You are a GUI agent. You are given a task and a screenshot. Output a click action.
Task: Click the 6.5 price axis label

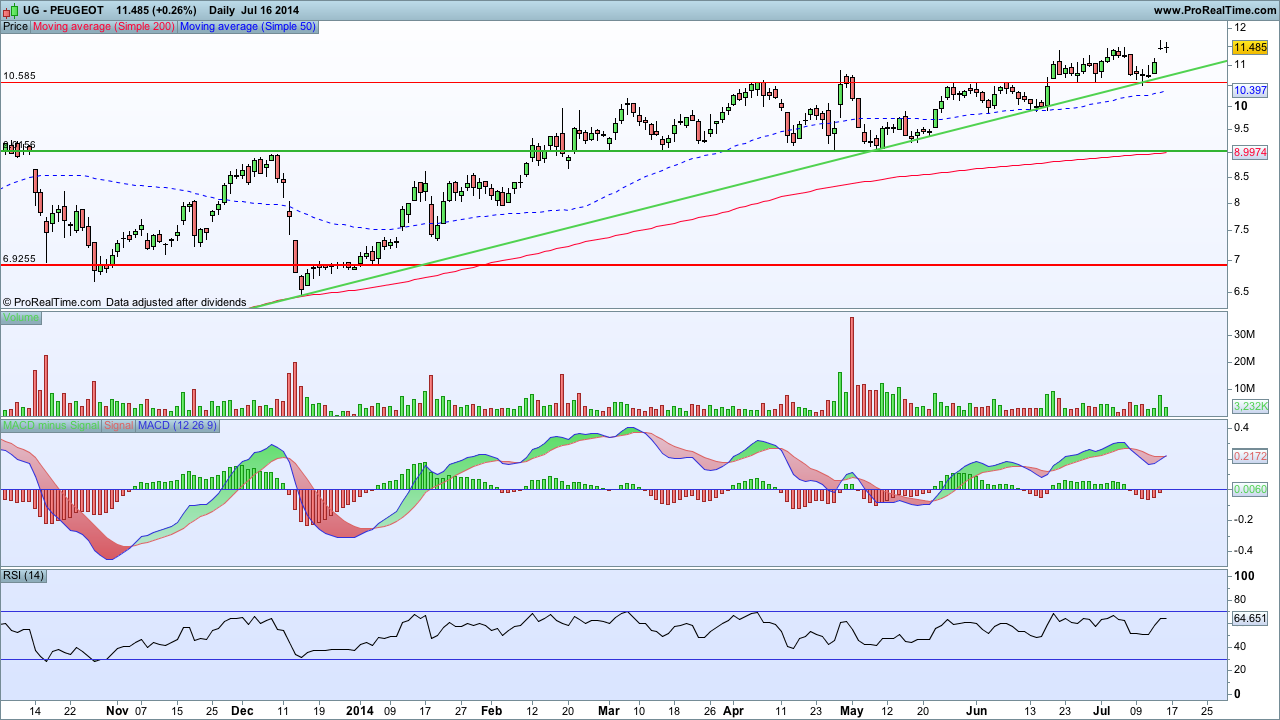[x=1243, y=292]
